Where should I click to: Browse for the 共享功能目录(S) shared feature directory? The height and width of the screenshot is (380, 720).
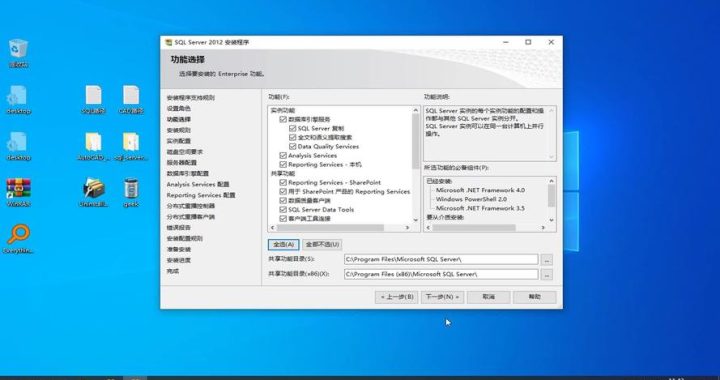[546, 260]
